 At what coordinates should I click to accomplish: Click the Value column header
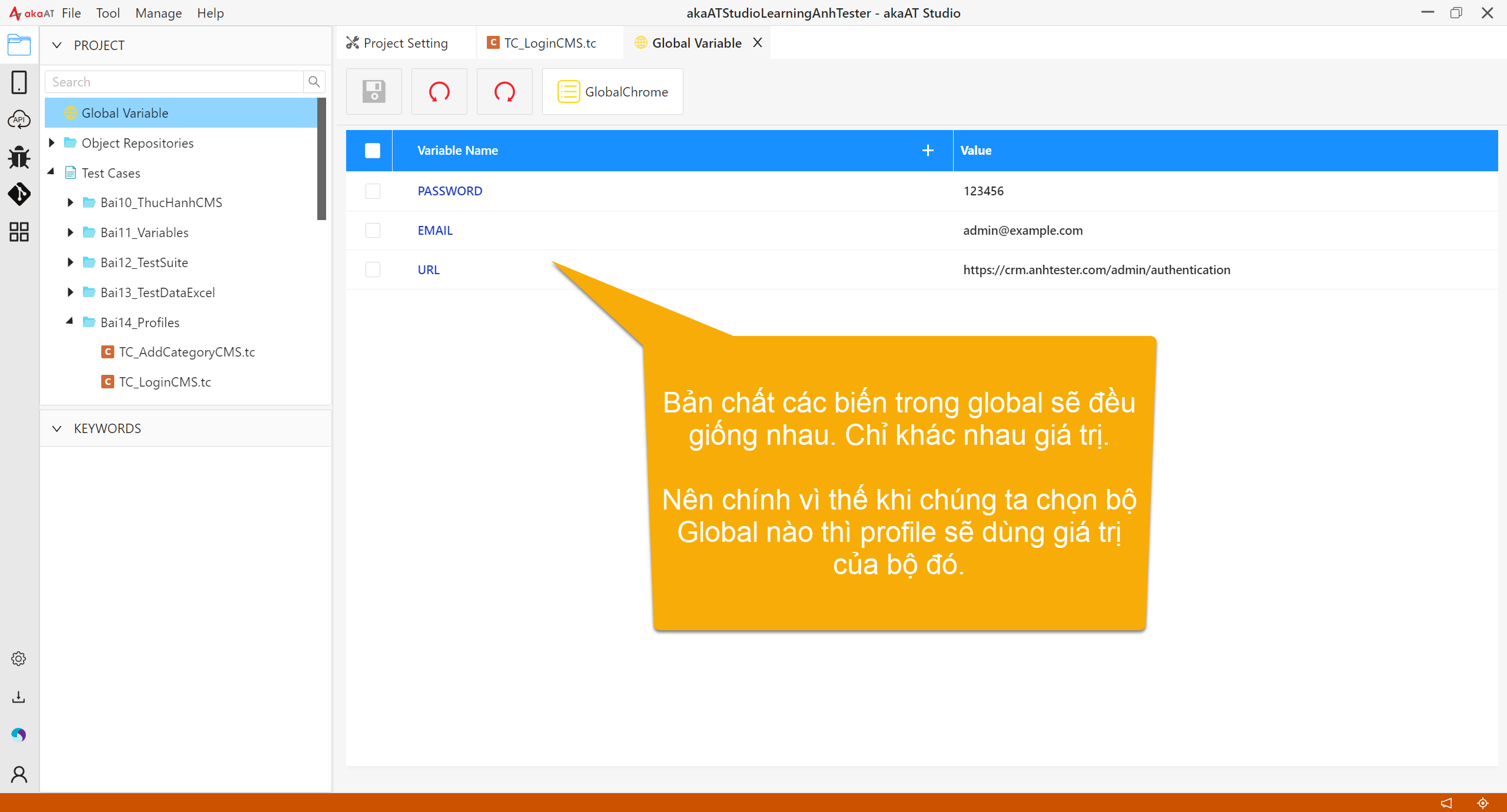point(976,151)
